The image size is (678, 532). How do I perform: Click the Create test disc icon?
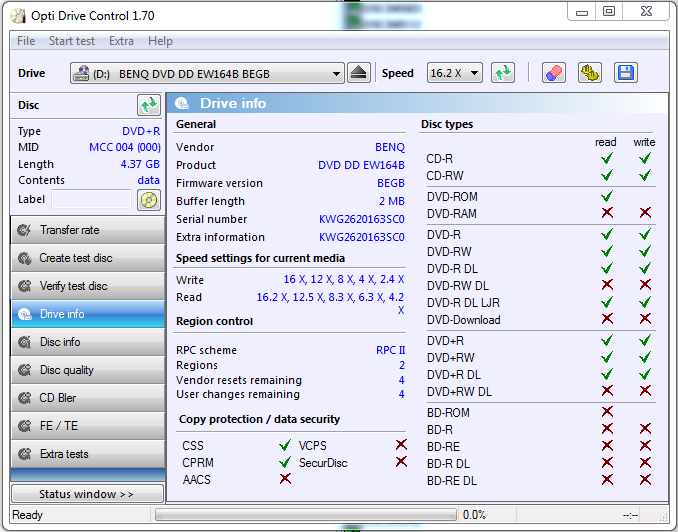24,258
